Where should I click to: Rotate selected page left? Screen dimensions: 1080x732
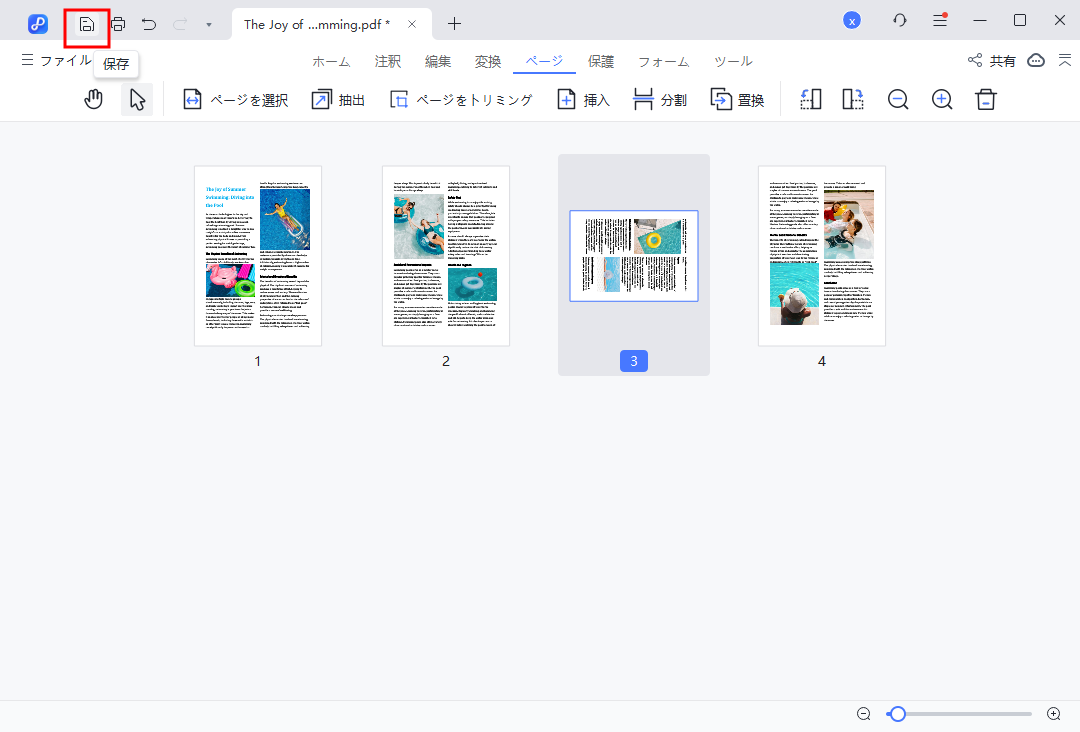(811, 100)
